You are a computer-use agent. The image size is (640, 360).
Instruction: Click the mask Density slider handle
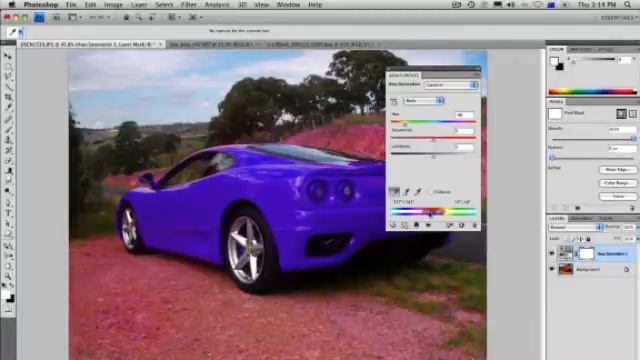point(633,140)
